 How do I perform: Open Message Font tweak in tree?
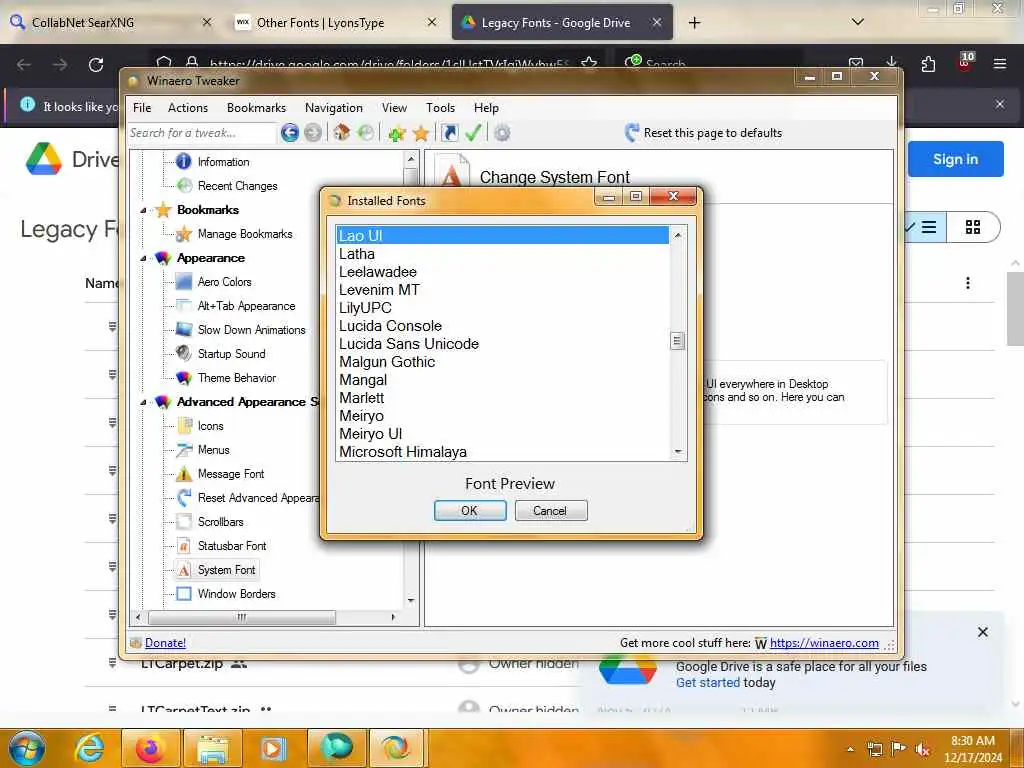(231, 474)
